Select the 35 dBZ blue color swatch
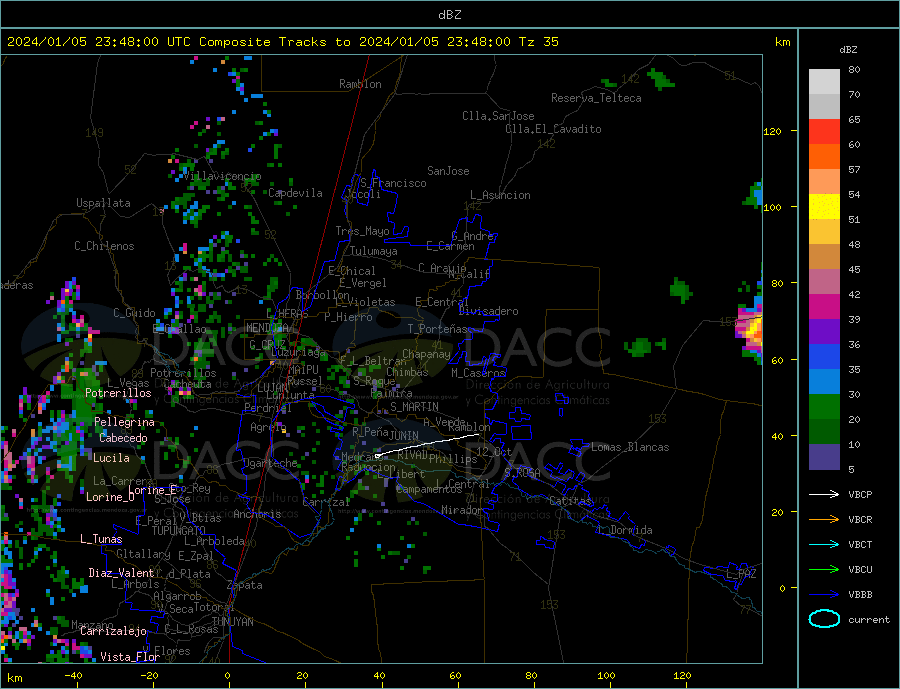The width and height of the screenshot is (900, 689). pos(824,382)
